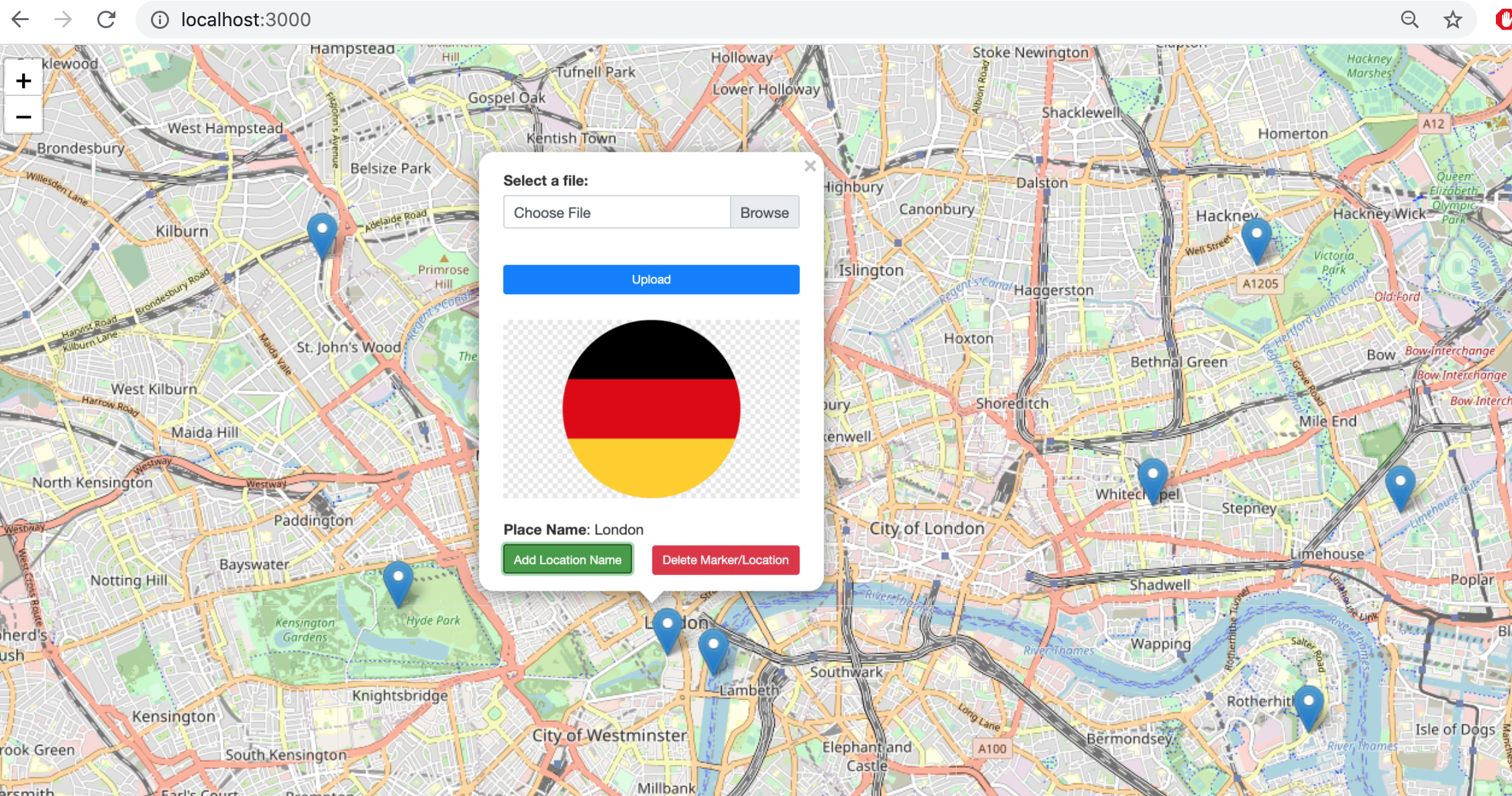Open the Whitechapel map marker

(x=1152, y=479)
